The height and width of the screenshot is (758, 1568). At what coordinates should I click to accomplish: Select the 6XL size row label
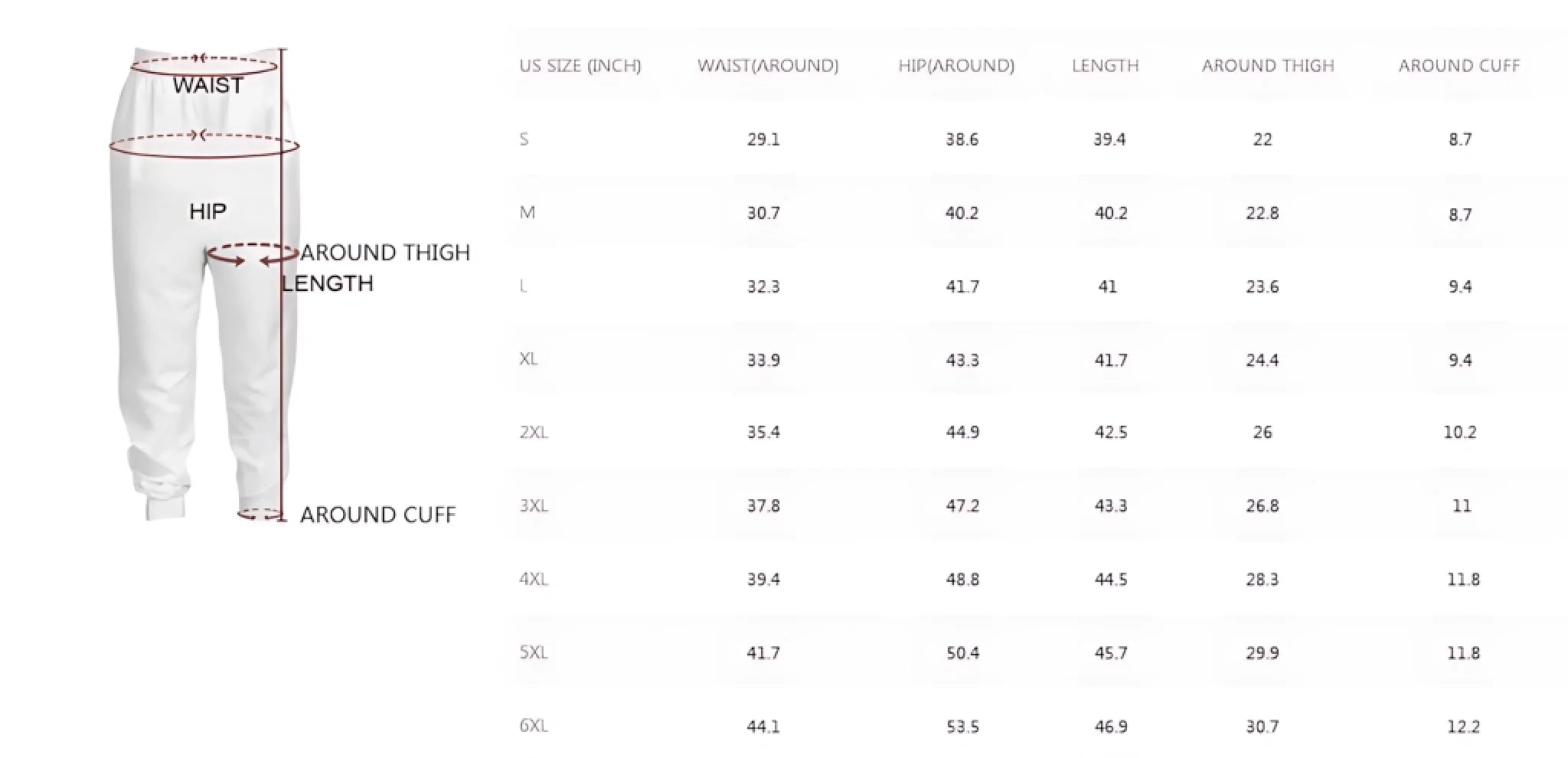(x=534, y=726)
